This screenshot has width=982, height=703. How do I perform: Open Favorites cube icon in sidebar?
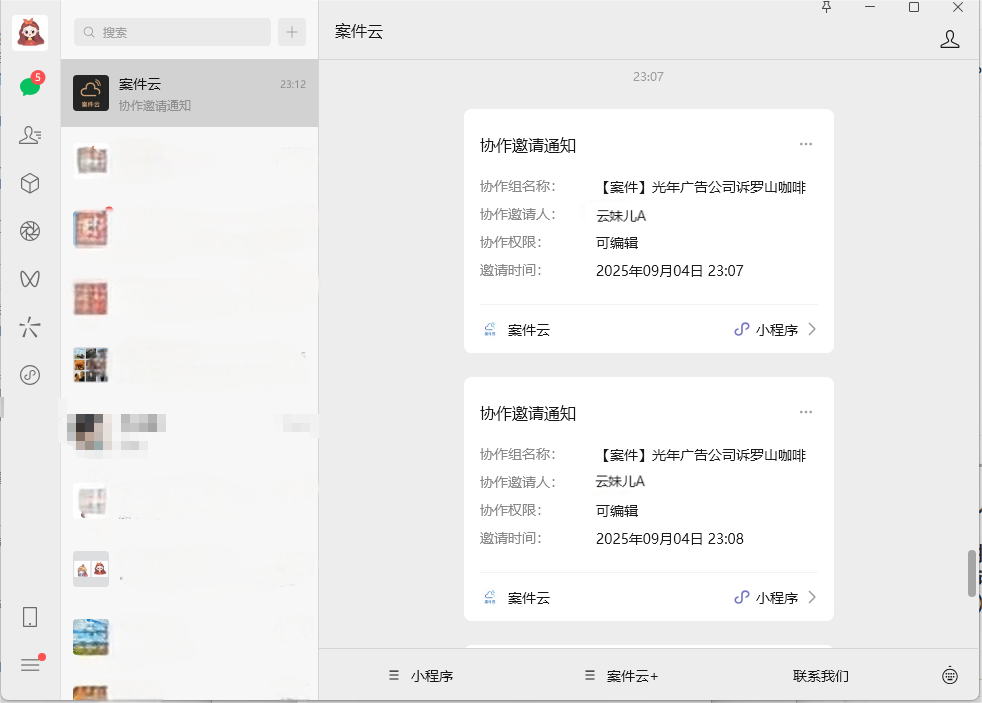[30, 183]
